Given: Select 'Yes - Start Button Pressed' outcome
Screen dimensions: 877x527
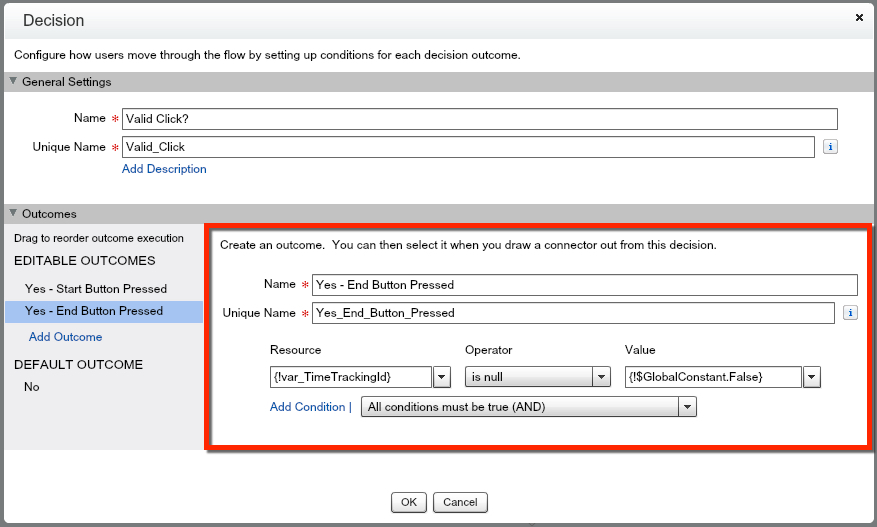Looking at the screenshot, I should tap(96, 289).
